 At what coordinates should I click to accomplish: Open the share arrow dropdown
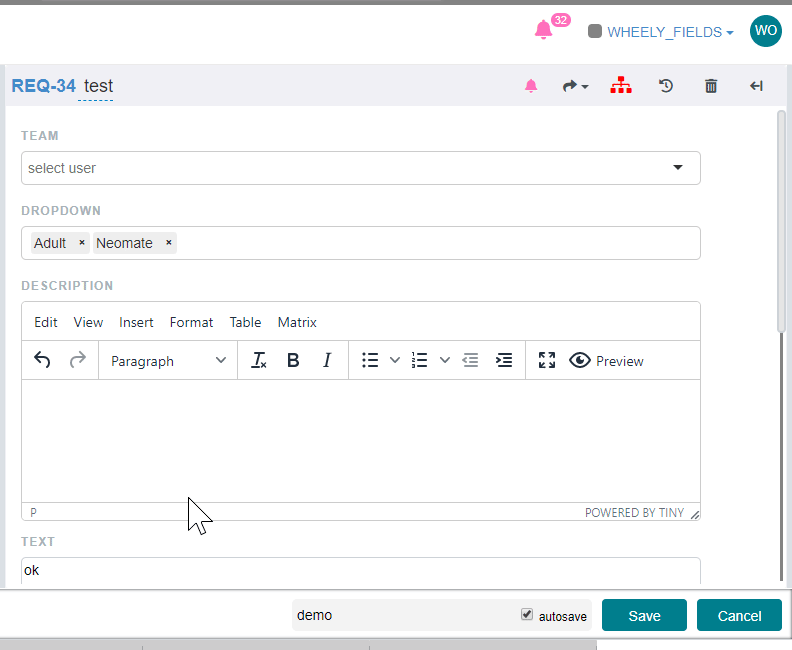click(575, 86)
